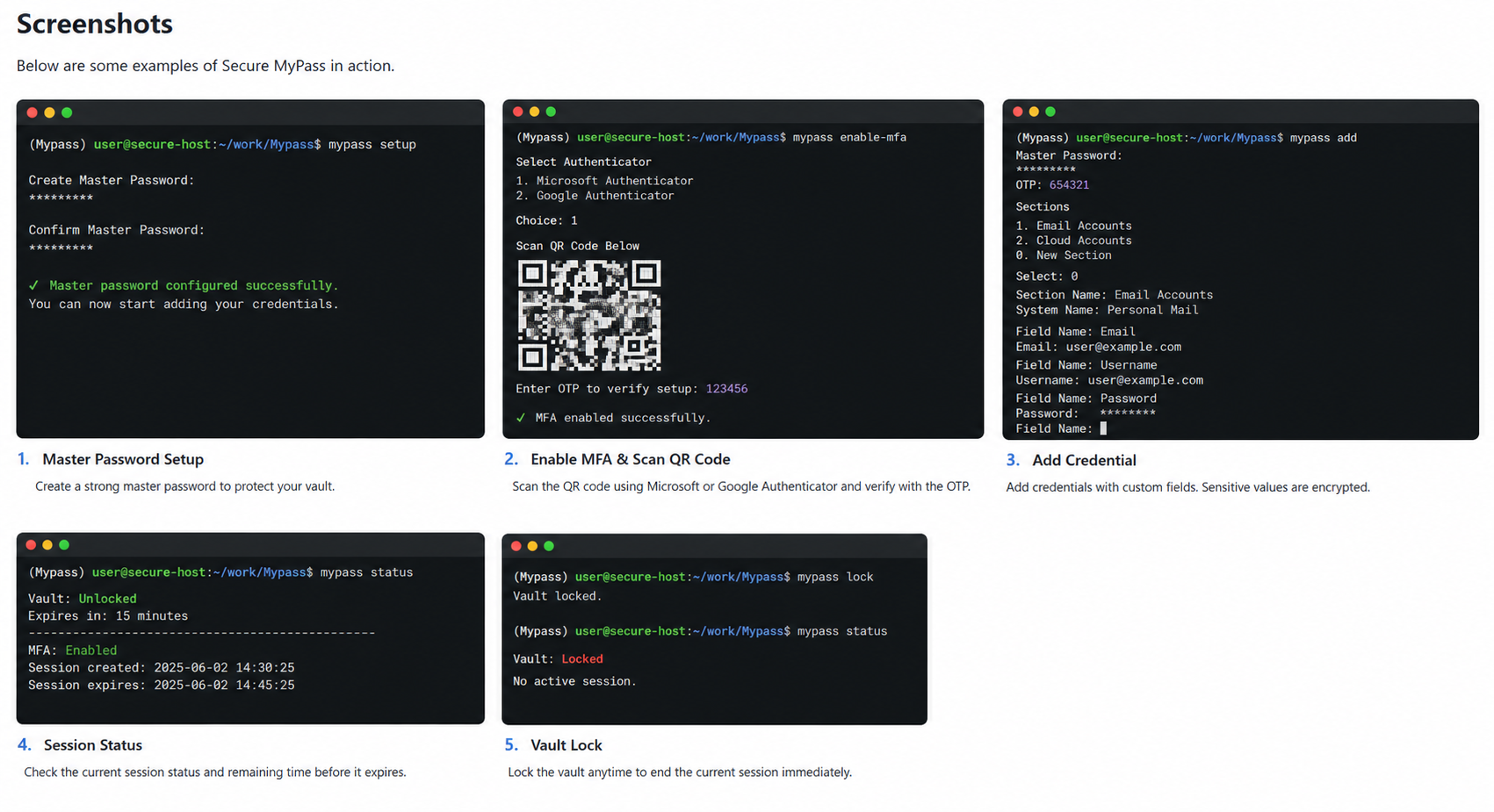Click the purple OTP value 123456
The width and height of the screenshot is (1494, 812).
(726, 389)
